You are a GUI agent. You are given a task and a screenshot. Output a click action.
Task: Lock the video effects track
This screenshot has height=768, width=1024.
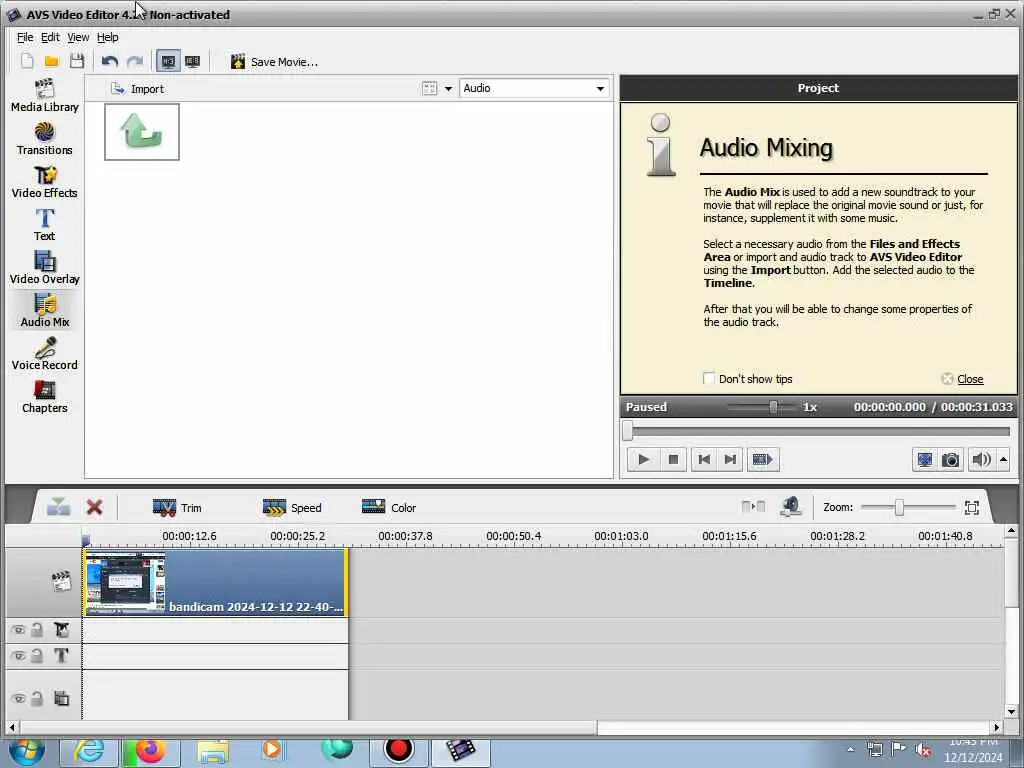[x=37, y=630]
